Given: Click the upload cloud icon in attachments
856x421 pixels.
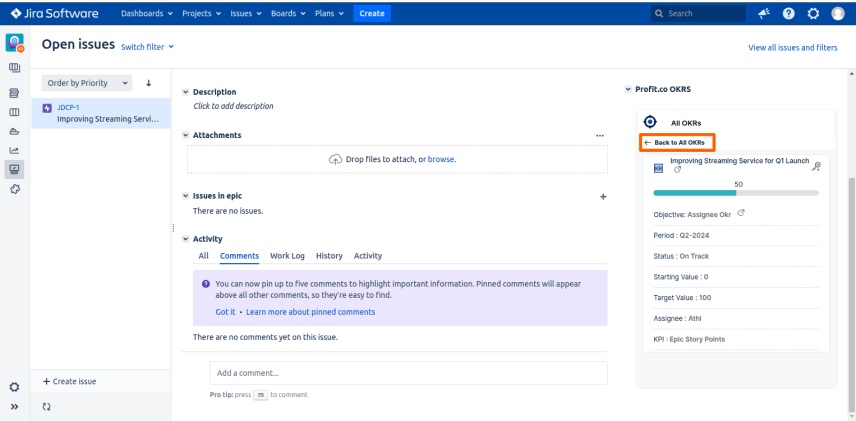Looking at the screenshot, I should coord(335,159).
